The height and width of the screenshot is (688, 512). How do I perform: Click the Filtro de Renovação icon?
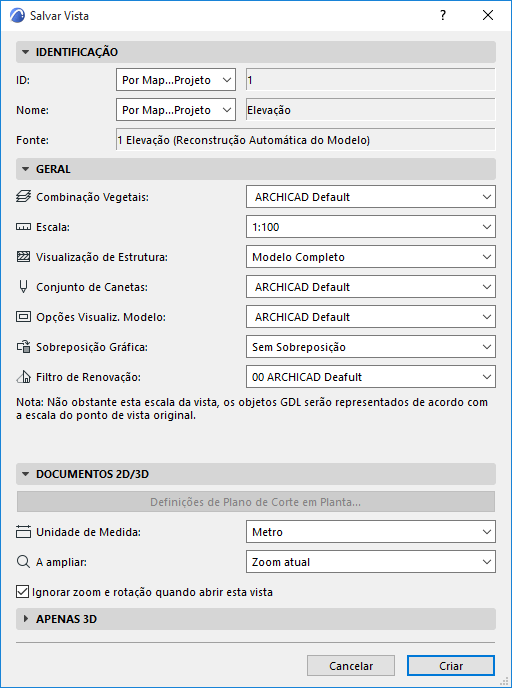(23, 376)
